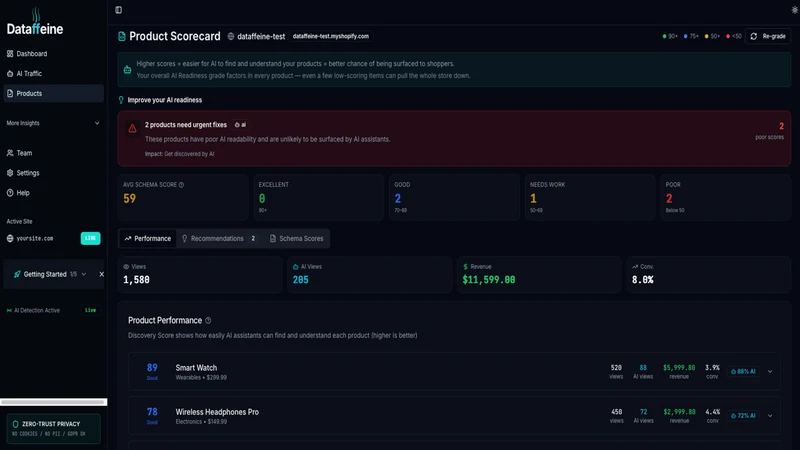Click the blue 75+ legend dot
800x450 pixels.
tap(686, 36)
